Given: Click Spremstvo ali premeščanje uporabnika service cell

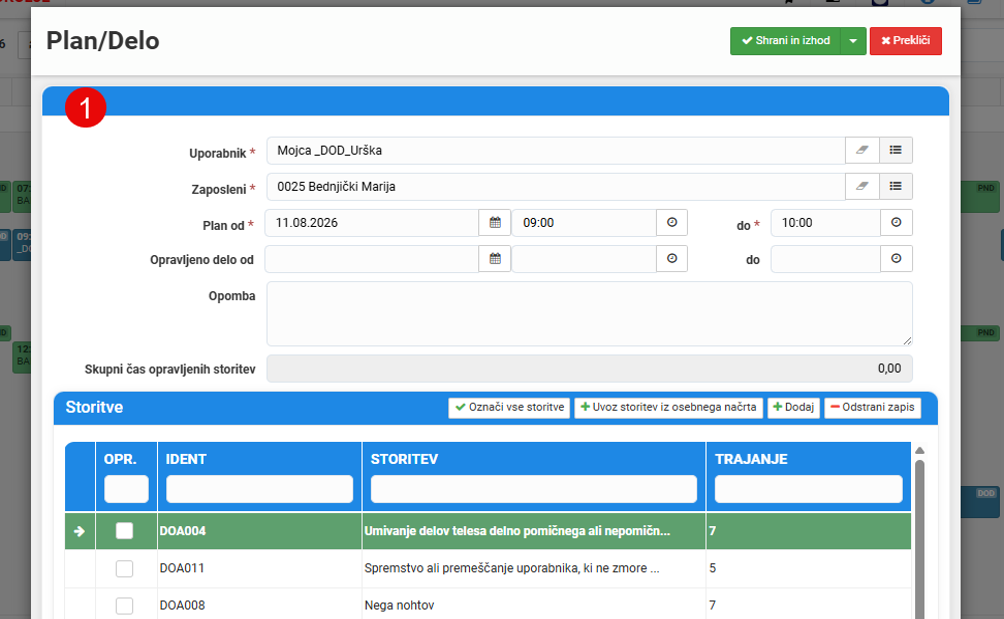Looking at the screenshot, I should pos(533,568).
